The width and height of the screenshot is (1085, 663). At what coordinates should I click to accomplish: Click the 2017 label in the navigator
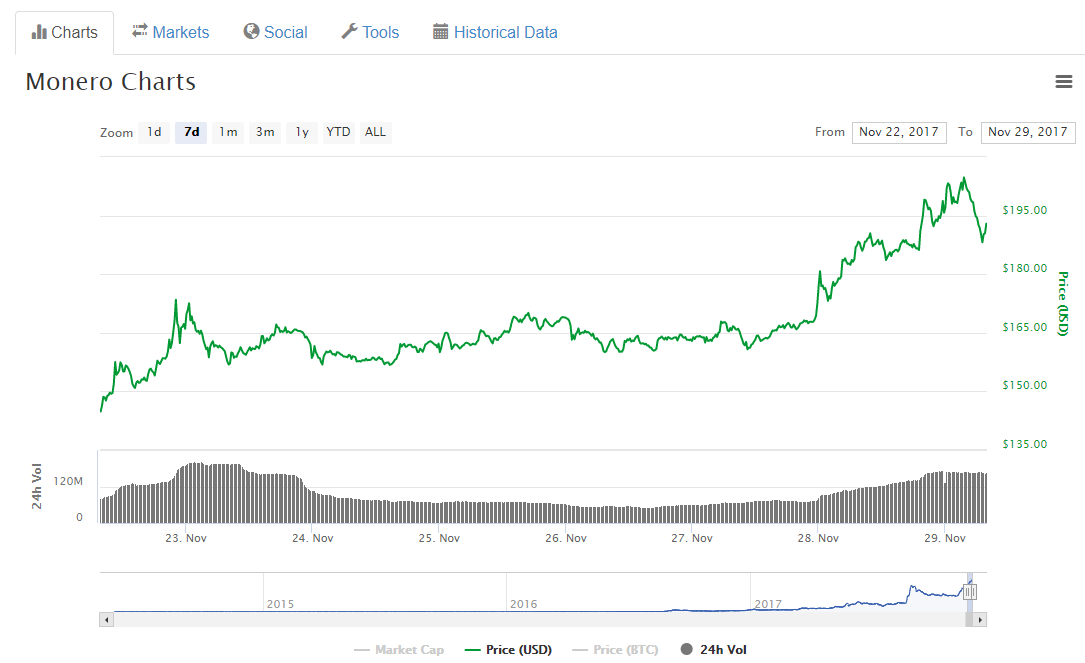point(768,604)
